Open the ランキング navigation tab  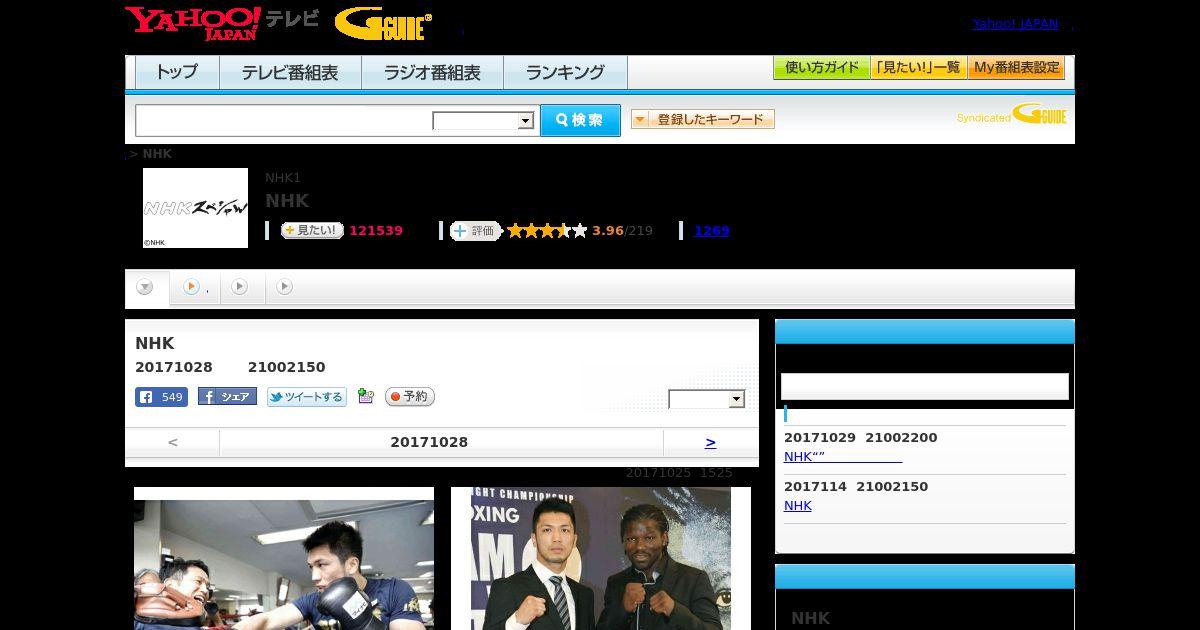click(x=565, y=72)
